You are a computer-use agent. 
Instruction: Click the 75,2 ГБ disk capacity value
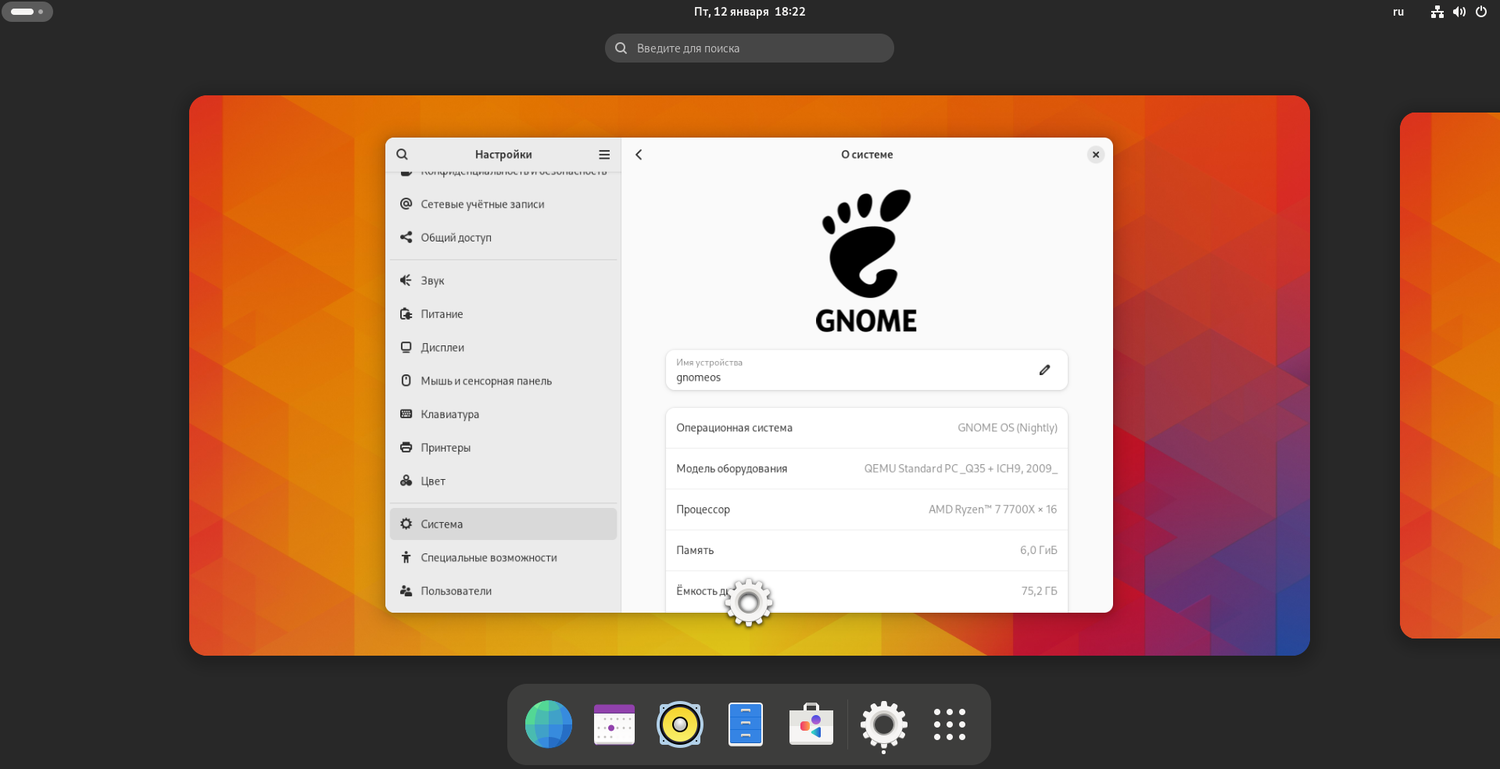tap(1039, 592)
